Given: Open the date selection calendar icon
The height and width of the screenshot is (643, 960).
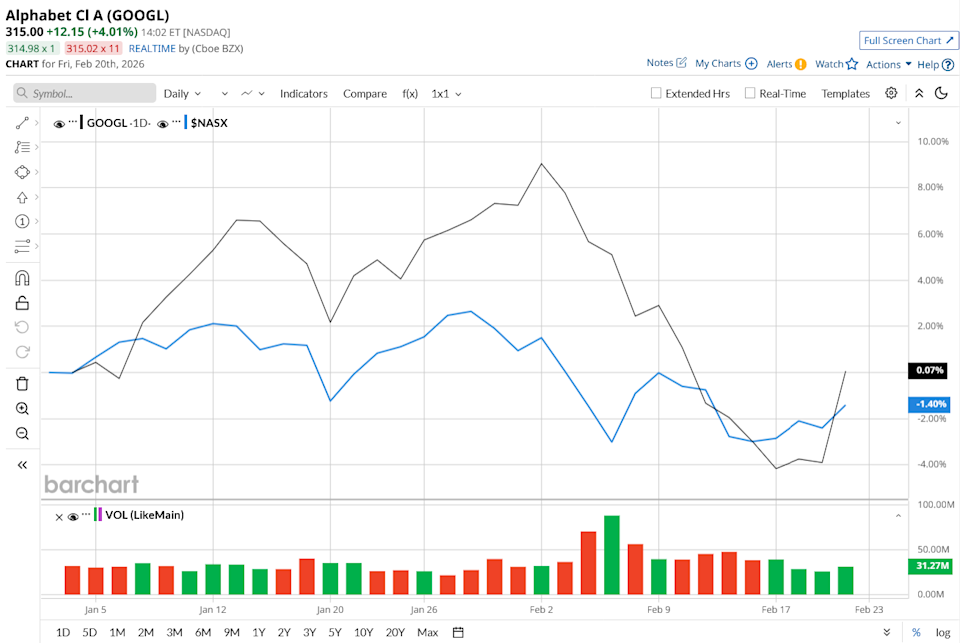Looking at the screenshot, I should pyautogui.click(x=456, y=632).
